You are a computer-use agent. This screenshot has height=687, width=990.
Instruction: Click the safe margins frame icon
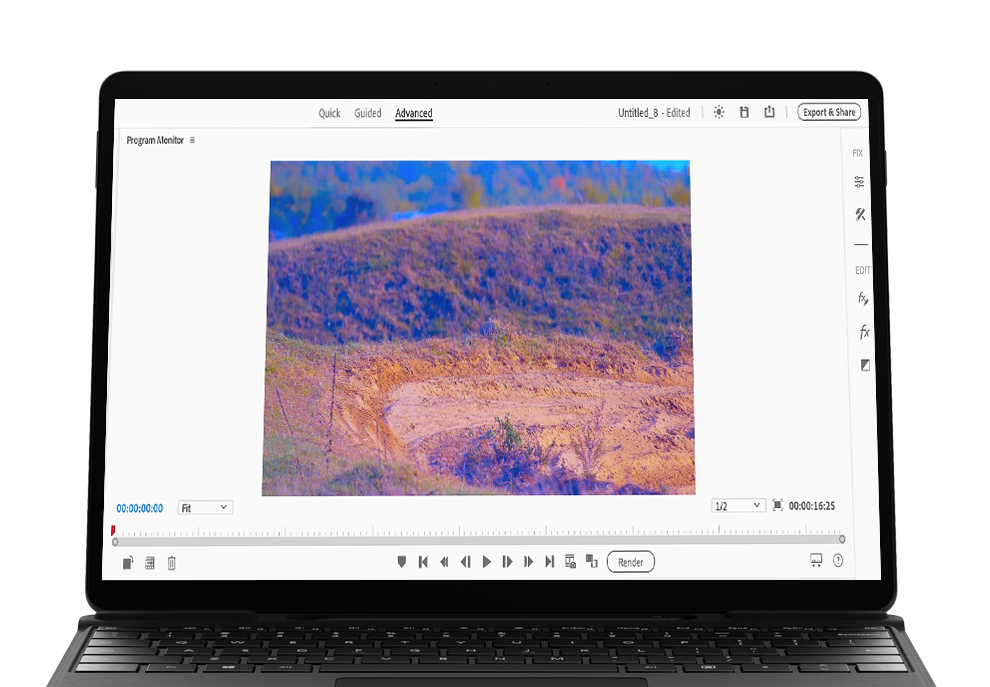(x=777, y=505)
